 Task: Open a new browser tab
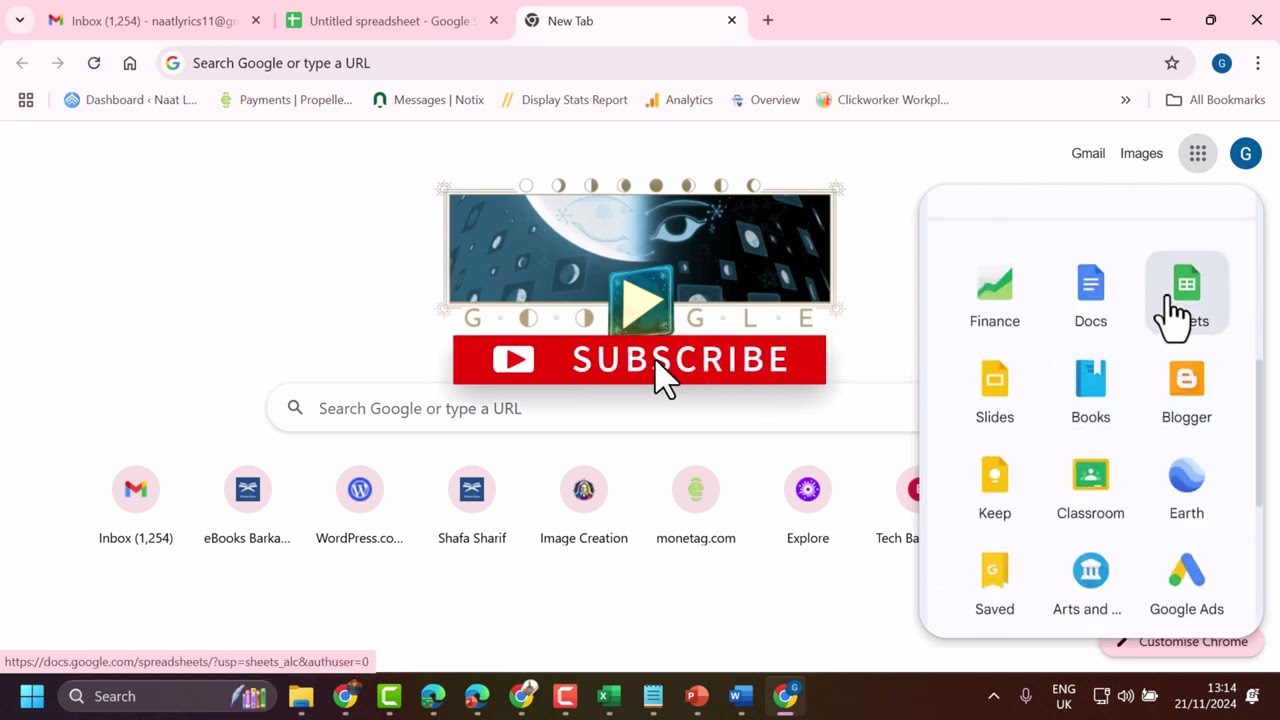click(768, 20)
